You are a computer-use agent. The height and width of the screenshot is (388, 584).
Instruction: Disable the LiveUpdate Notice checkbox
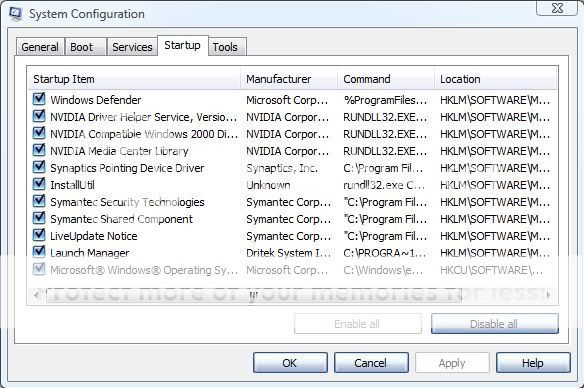click(x=39, y=235)
